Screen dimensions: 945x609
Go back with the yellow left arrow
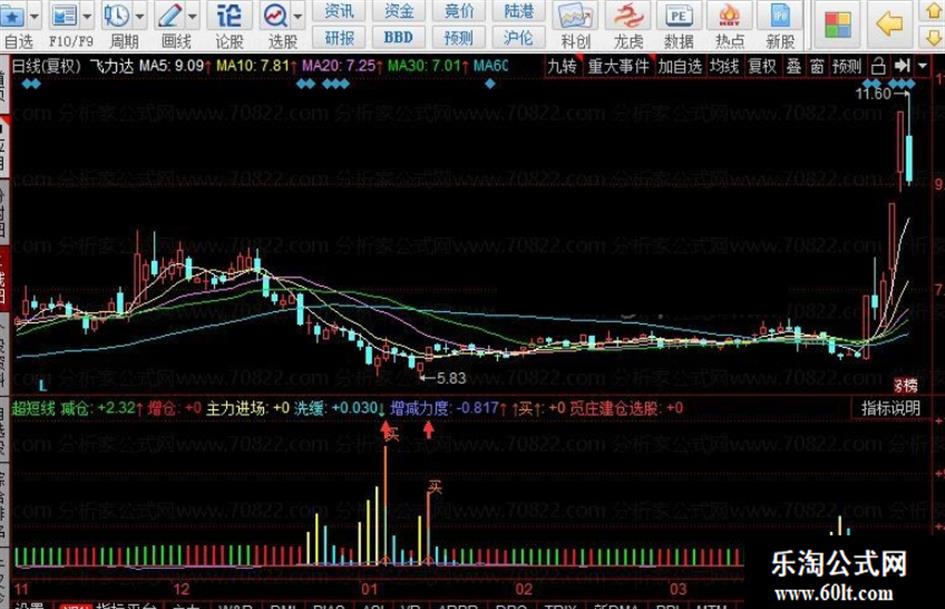point(890,25)
